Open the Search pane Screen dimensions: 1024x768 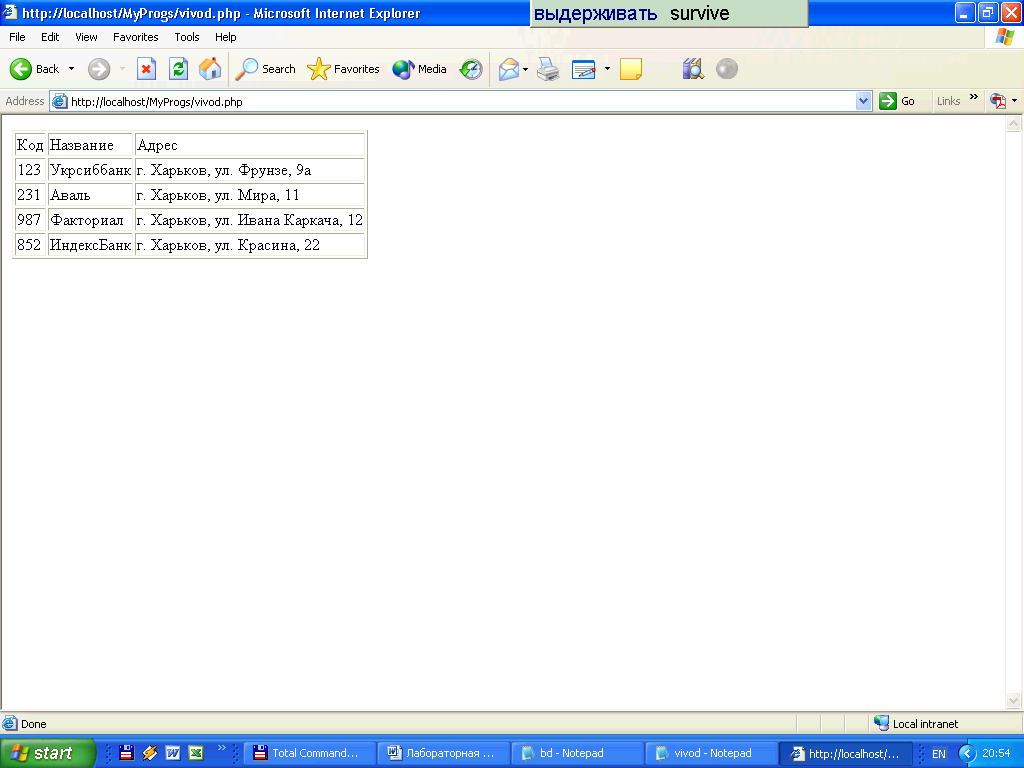[265, 69]
